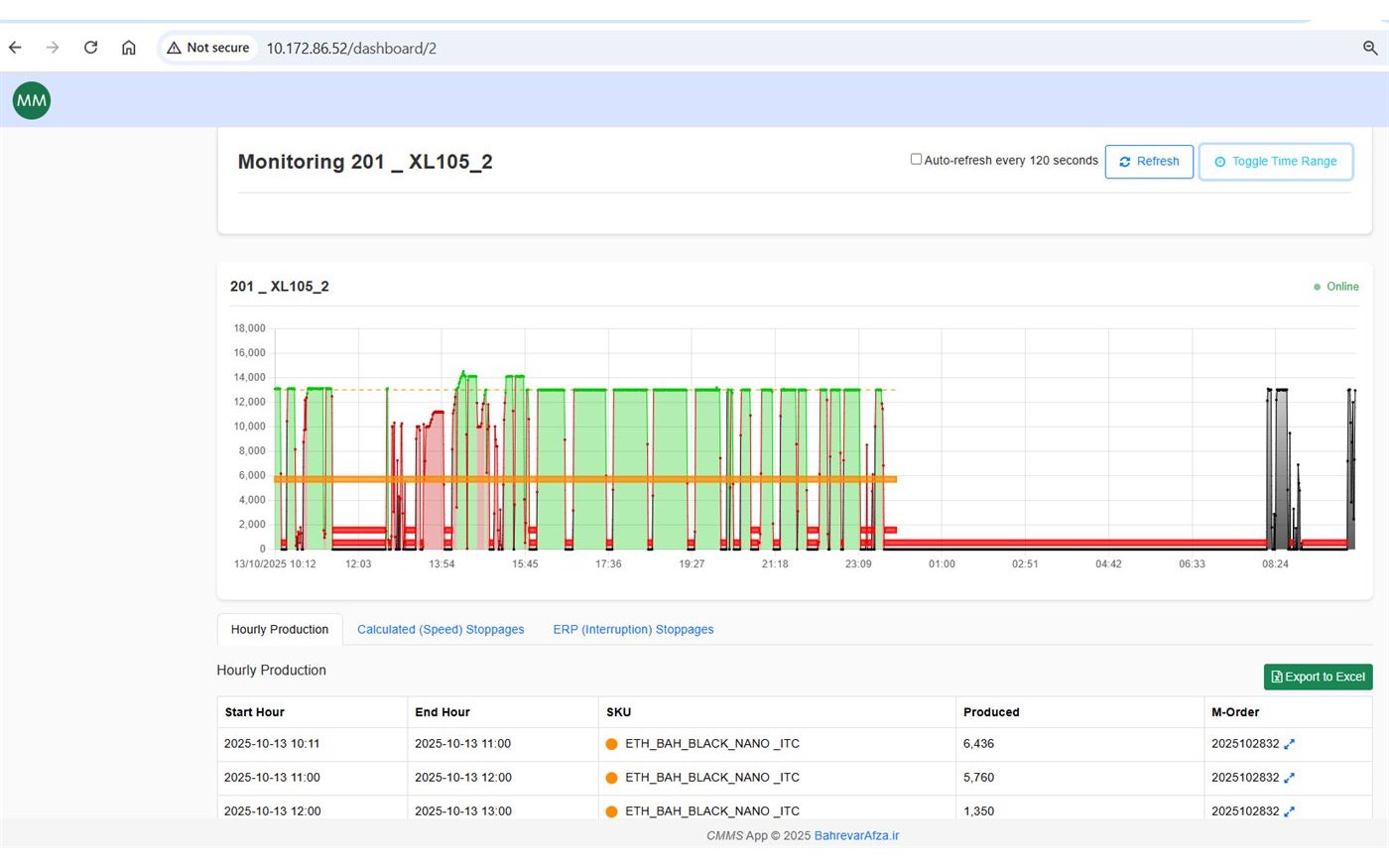Enable Auto-refresh every 120 seconds checkbox
1389x868 pixels.
(916, 159)
